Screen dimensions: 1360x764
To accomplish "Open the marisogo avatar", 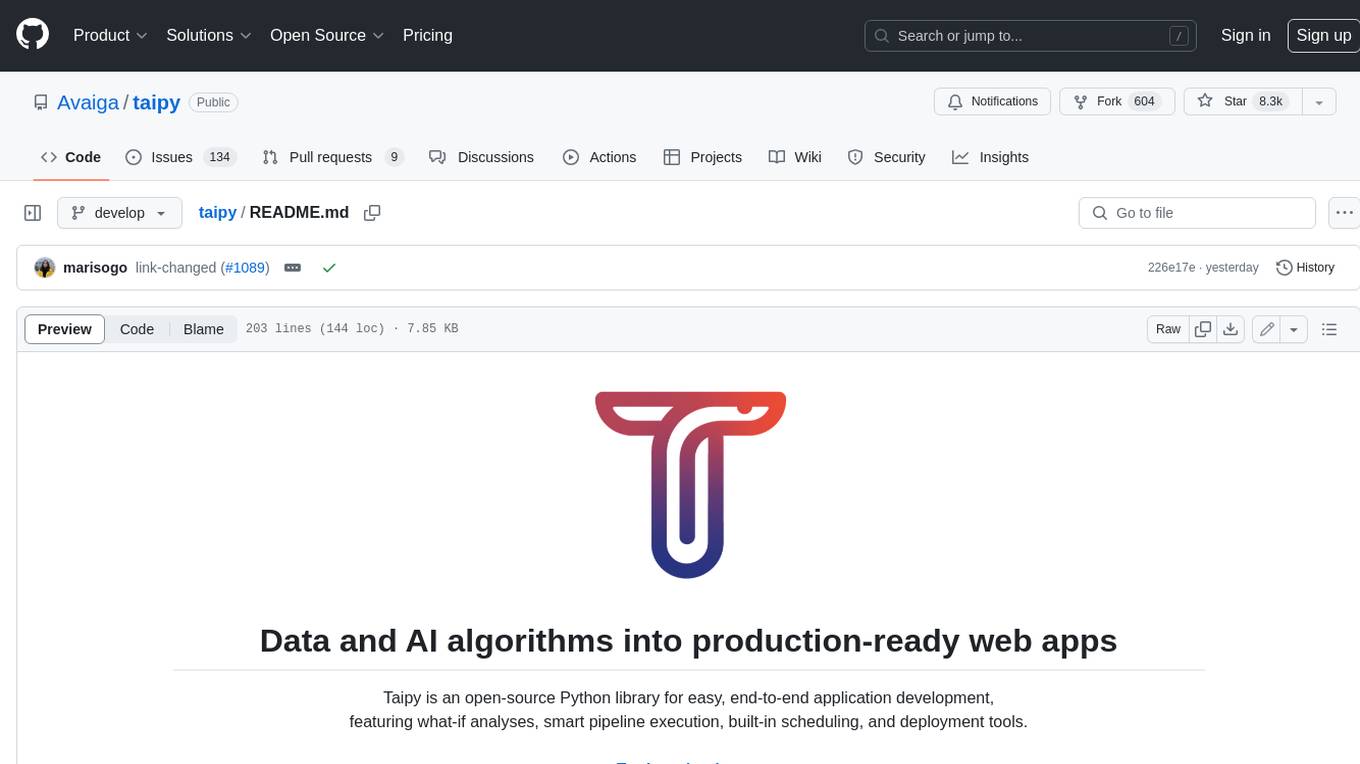I will (45, 268).
